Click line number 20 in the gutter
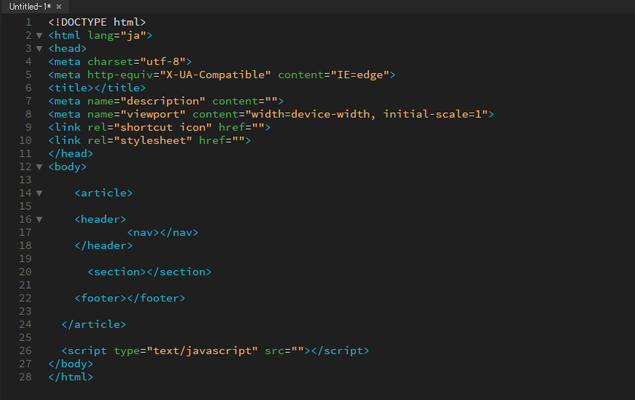Screen dimensions: 635x400 coord(24,271)
